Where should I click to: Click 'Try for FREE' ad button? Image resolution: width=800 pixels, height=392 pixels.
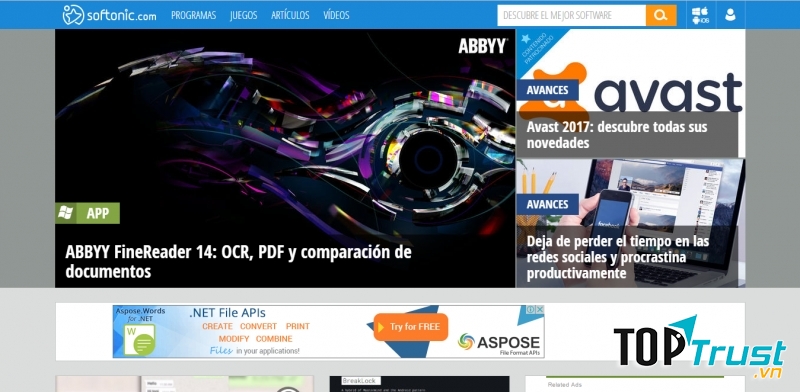click(411, 327)
